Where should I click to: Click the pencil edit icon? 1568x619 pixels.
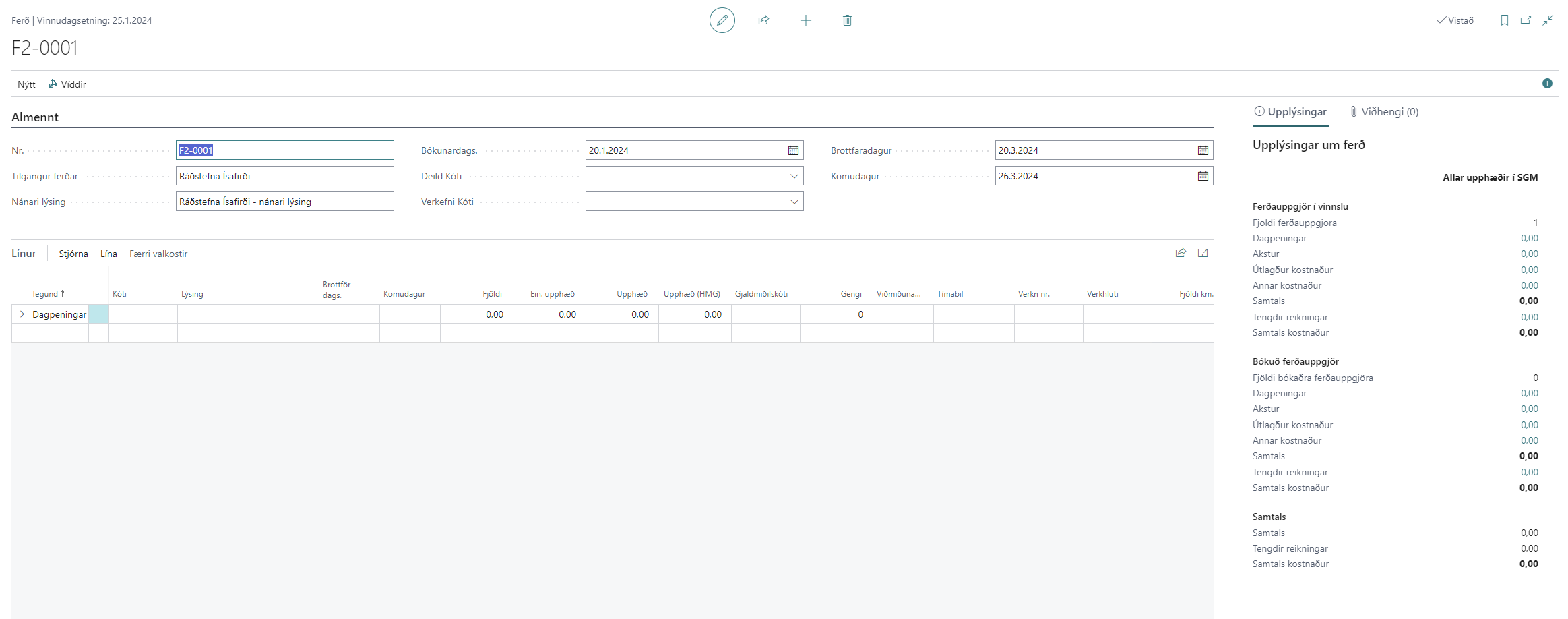click(x=722, y=20)
